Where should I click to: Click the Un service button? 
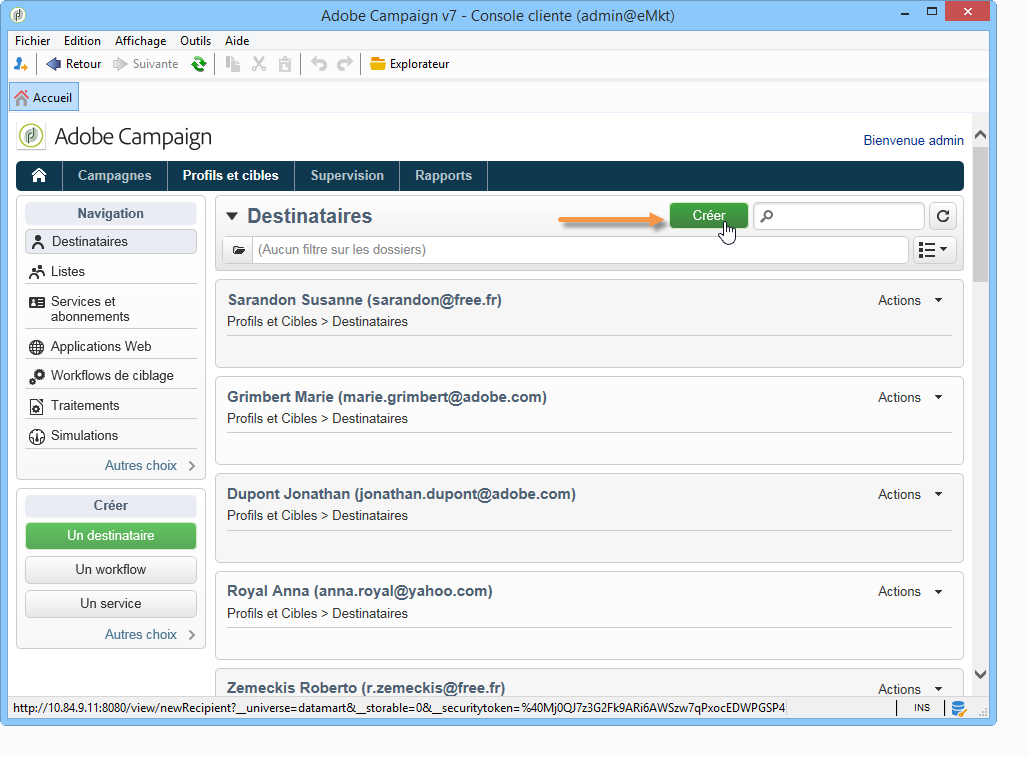pos(110,604)
